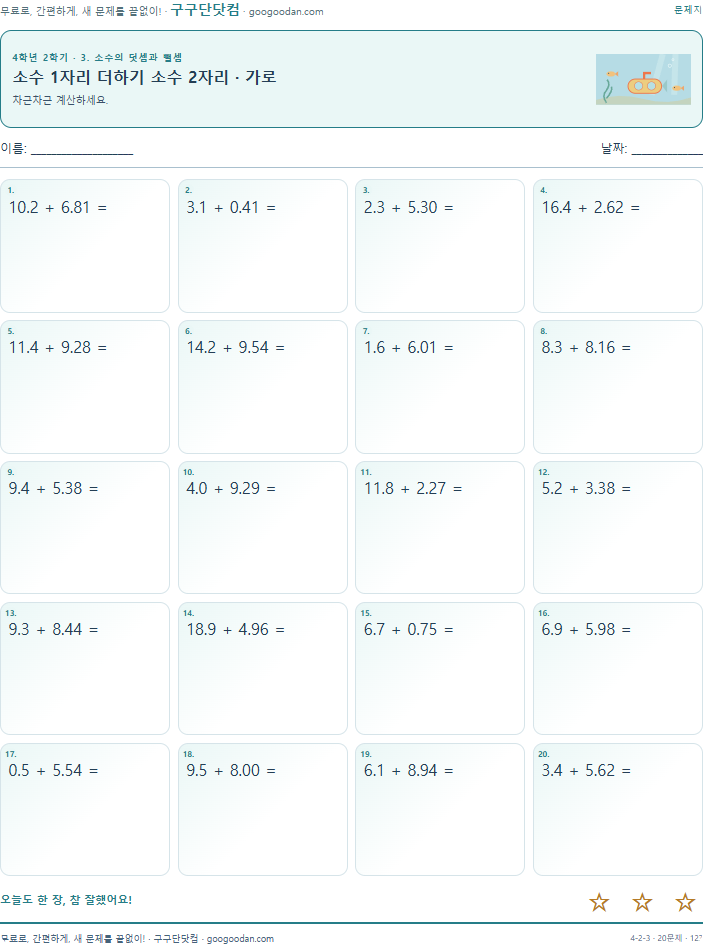The height and width of the screenshot is (945, 703).
Task: Click the first rating star
Action: pos(599,902)
